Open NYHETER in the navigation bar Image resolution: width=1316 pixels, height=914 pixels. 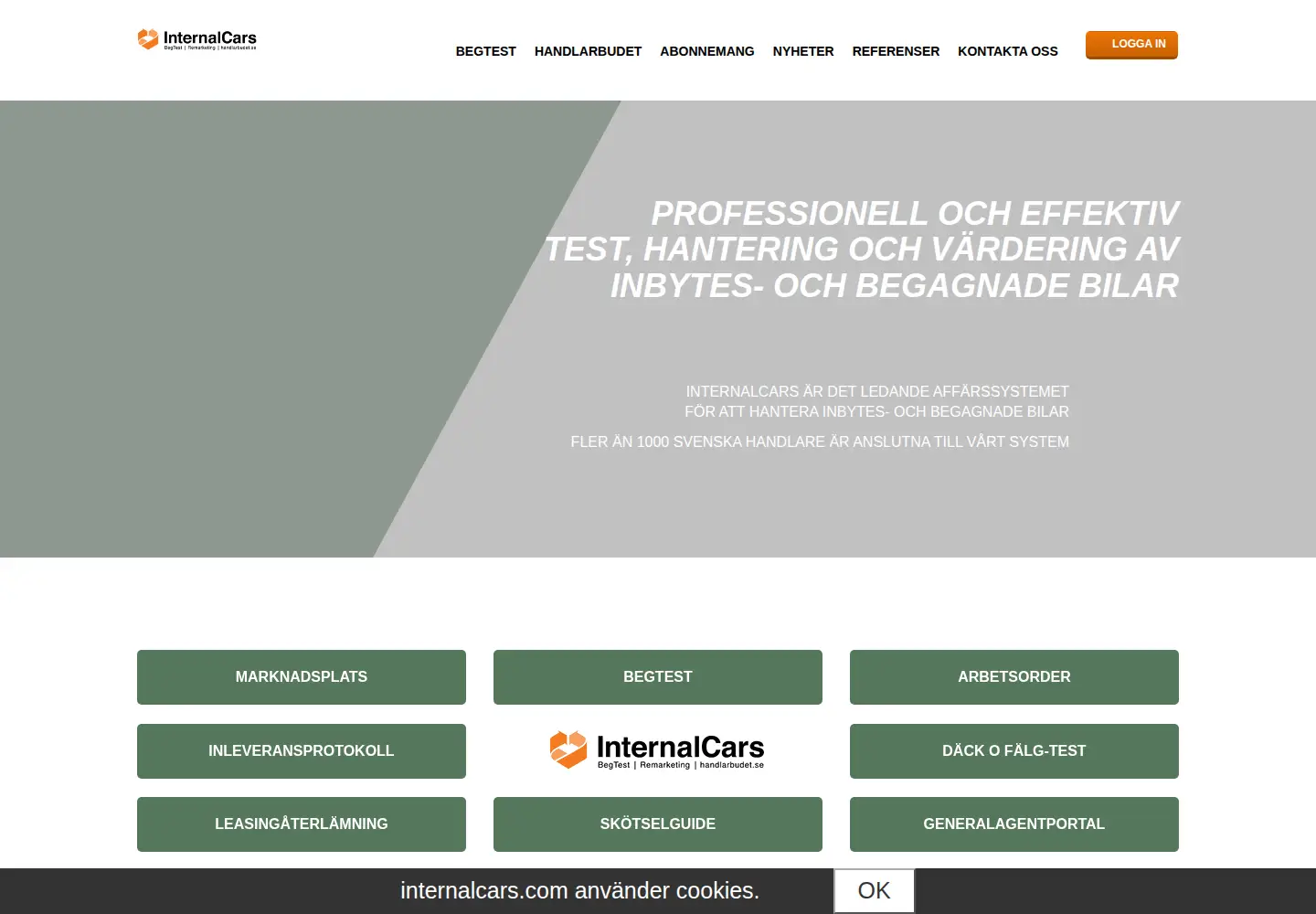click(803, 51)
